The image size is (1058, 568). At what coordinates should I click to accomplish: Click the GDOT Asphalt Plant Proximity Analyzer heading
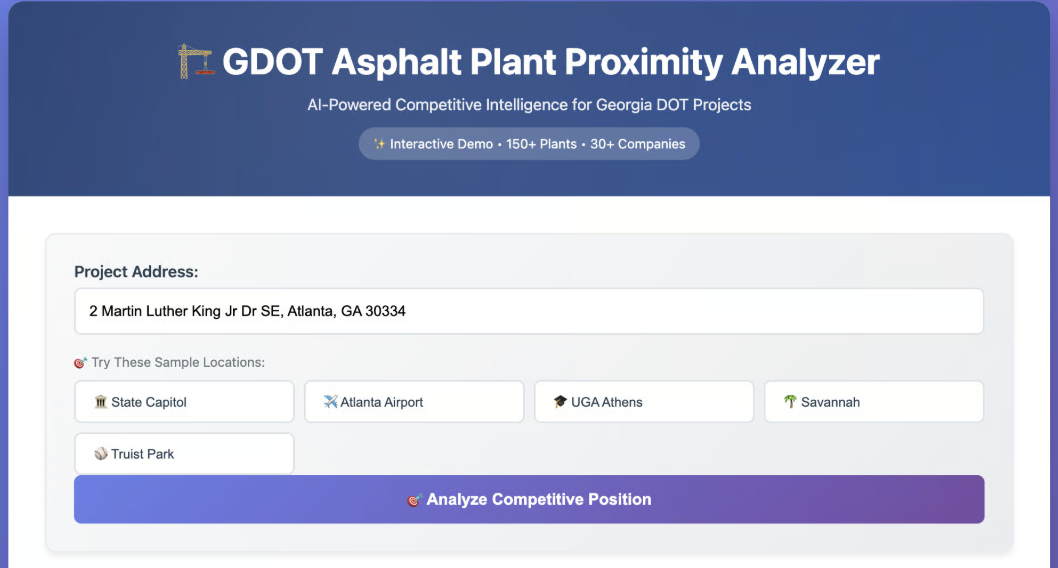(550, 62)
